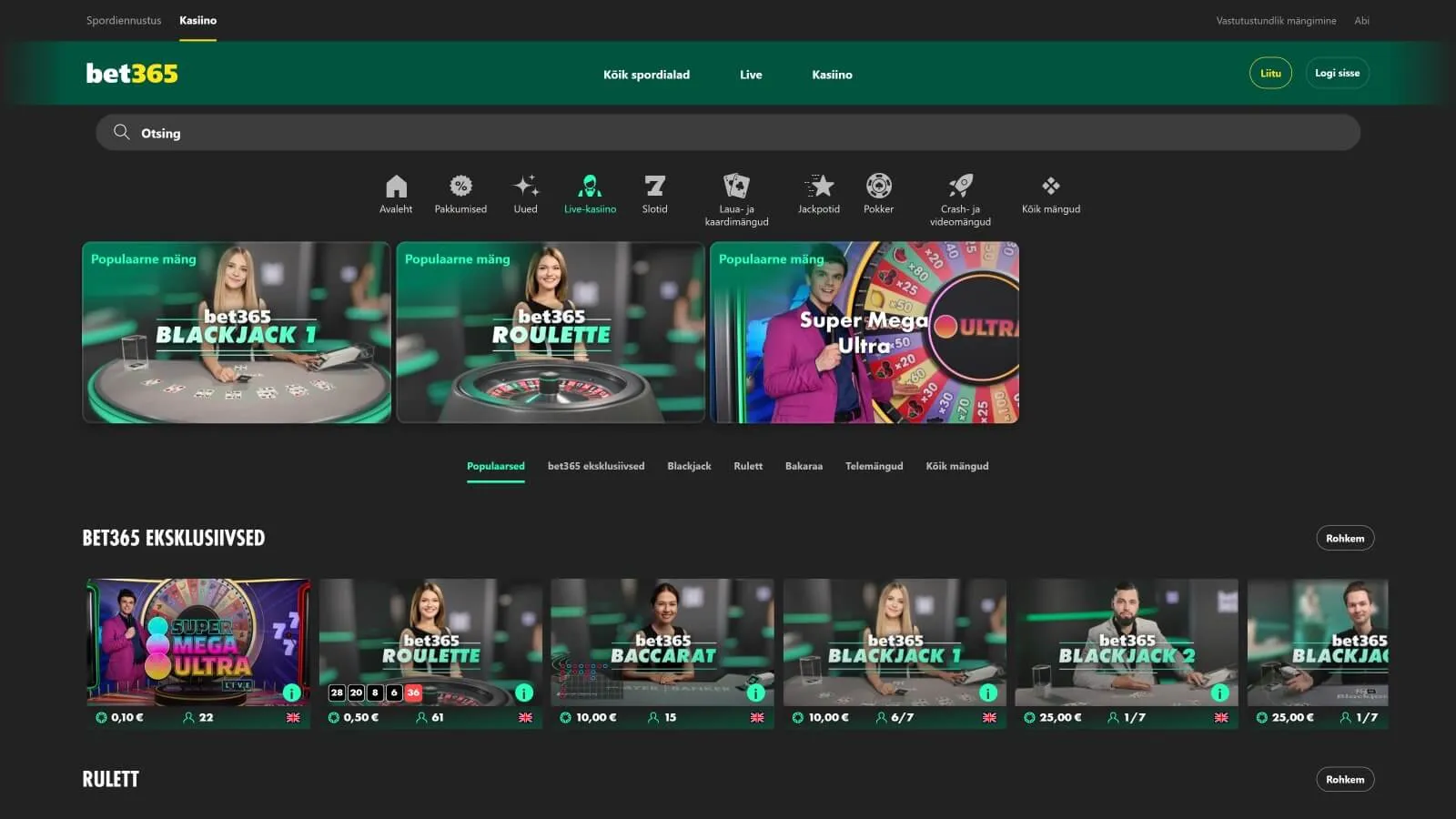Select the Kasiino top tab

(x=197, y=20)
